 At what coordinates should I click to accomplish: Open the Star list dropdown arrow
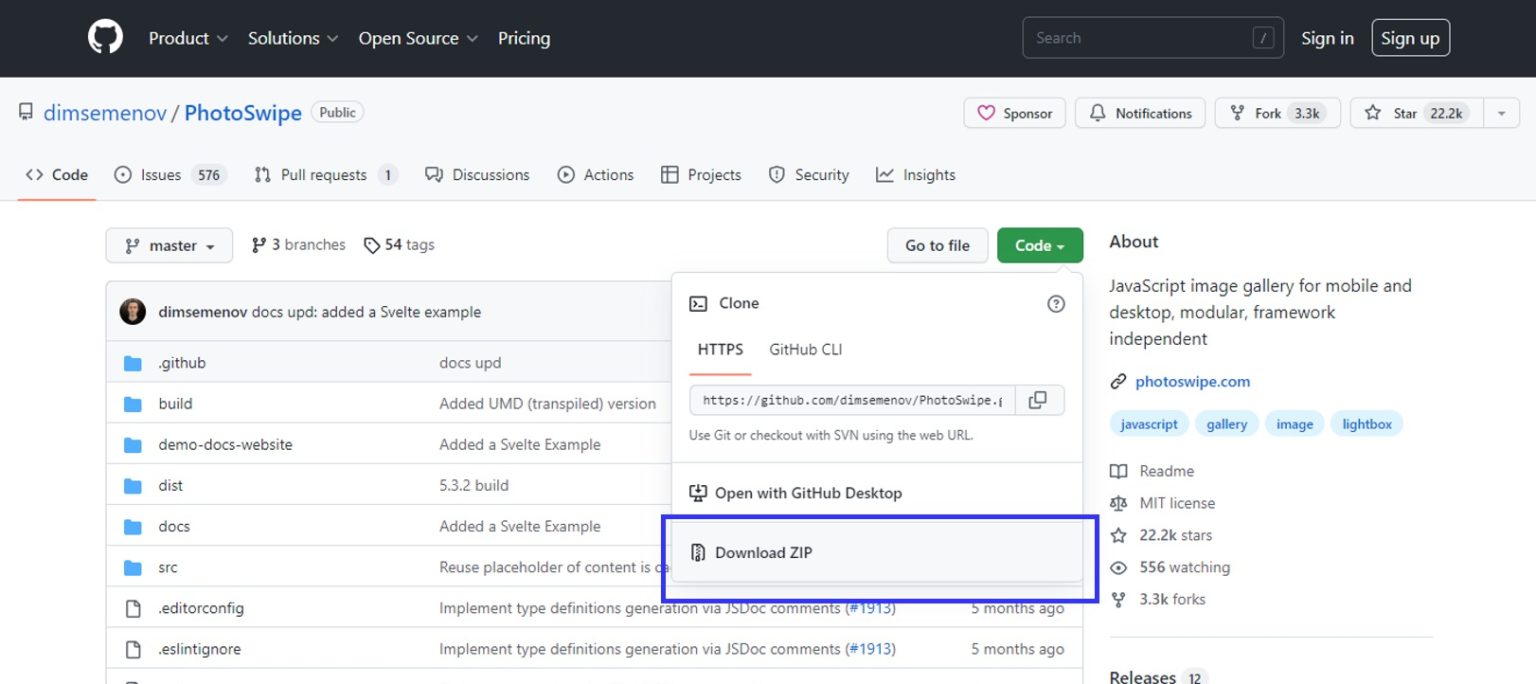1501,113
